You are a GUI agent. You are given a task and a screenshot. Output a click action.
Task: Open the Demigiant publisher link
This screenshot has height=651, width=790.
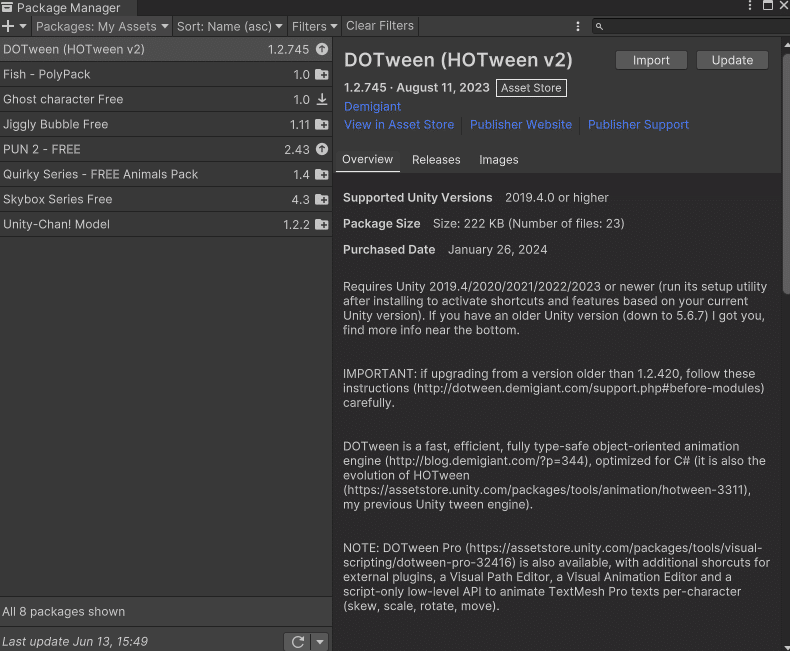(x=372, y=107)
